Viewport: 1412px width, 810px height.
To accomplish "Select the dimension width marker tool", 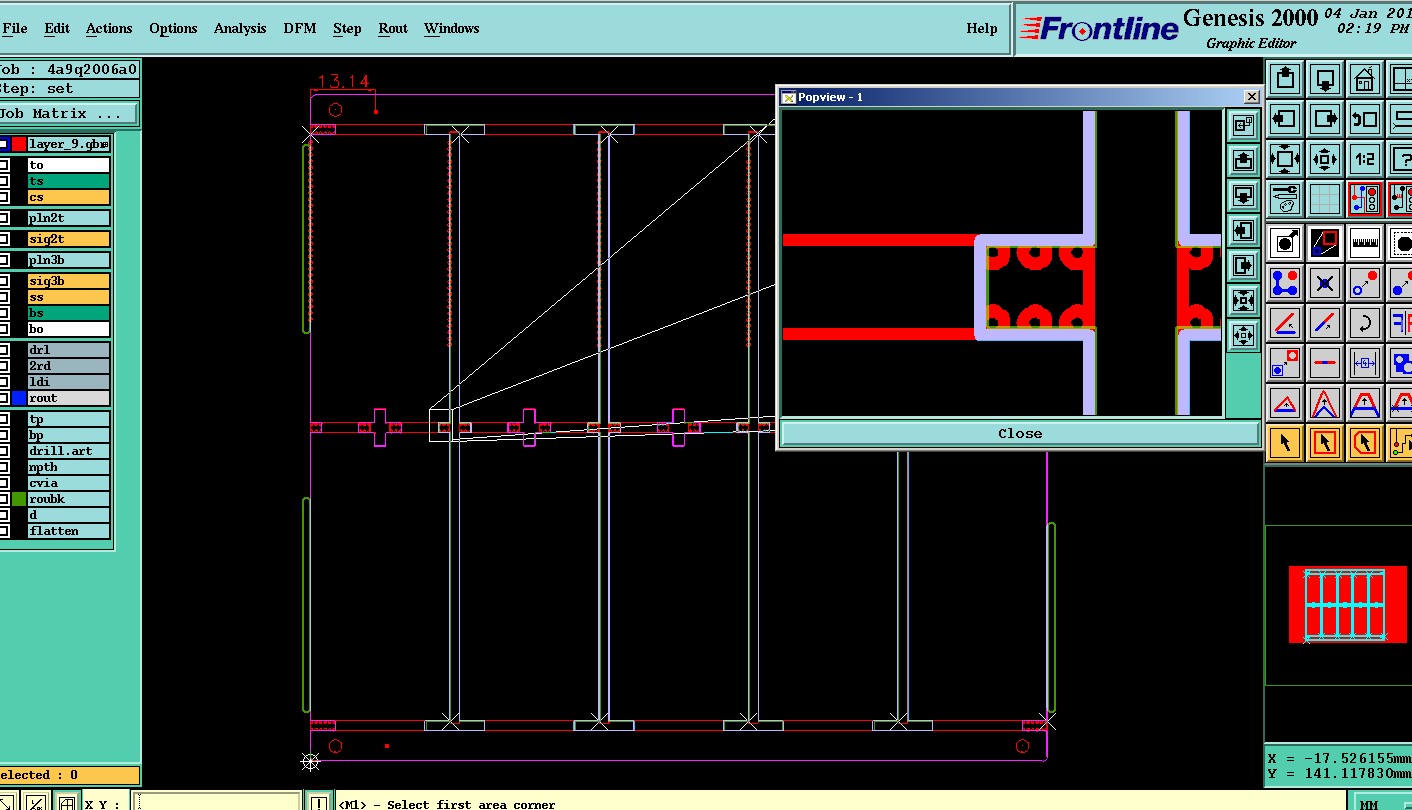I will pos(1365,363).
